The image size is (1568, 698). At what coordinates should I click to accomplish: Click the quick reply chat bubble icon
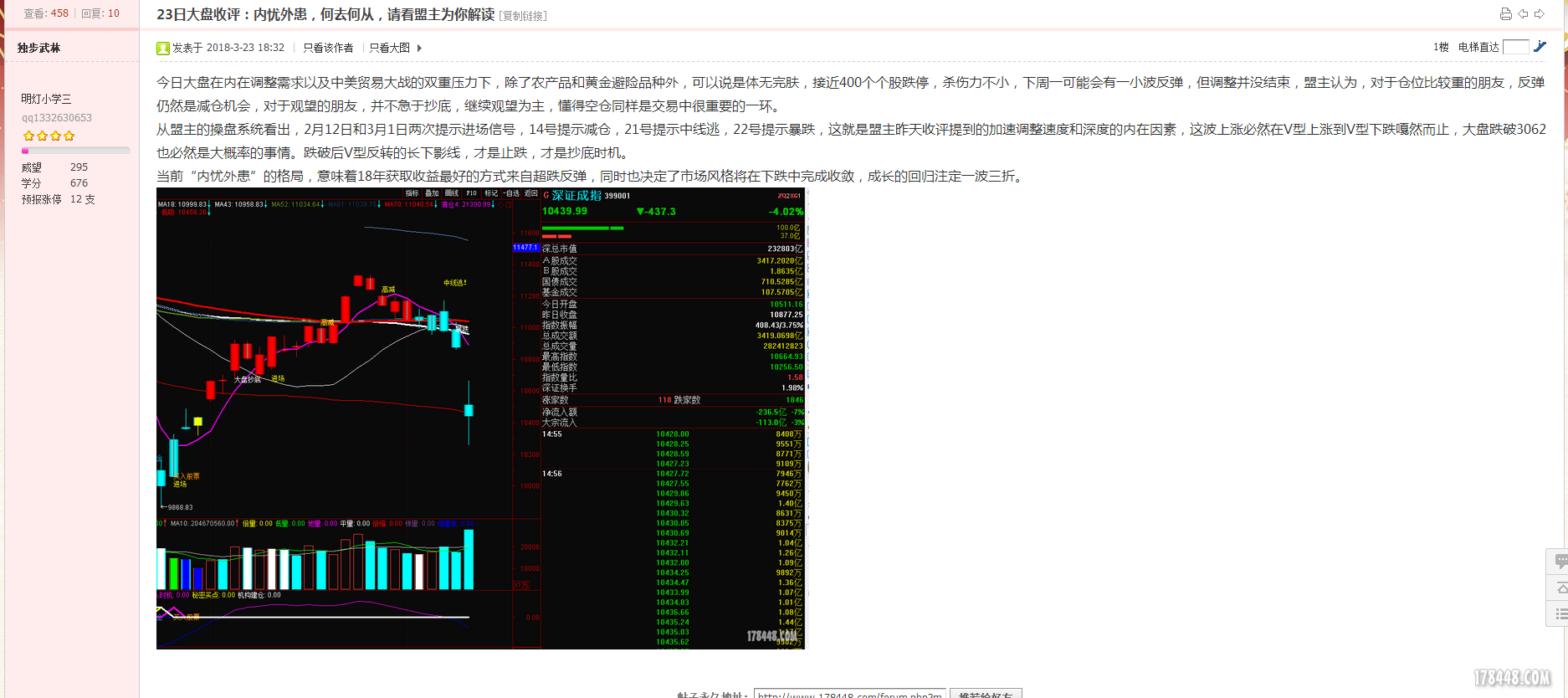pyautogui.click(x=1560, y=561)
